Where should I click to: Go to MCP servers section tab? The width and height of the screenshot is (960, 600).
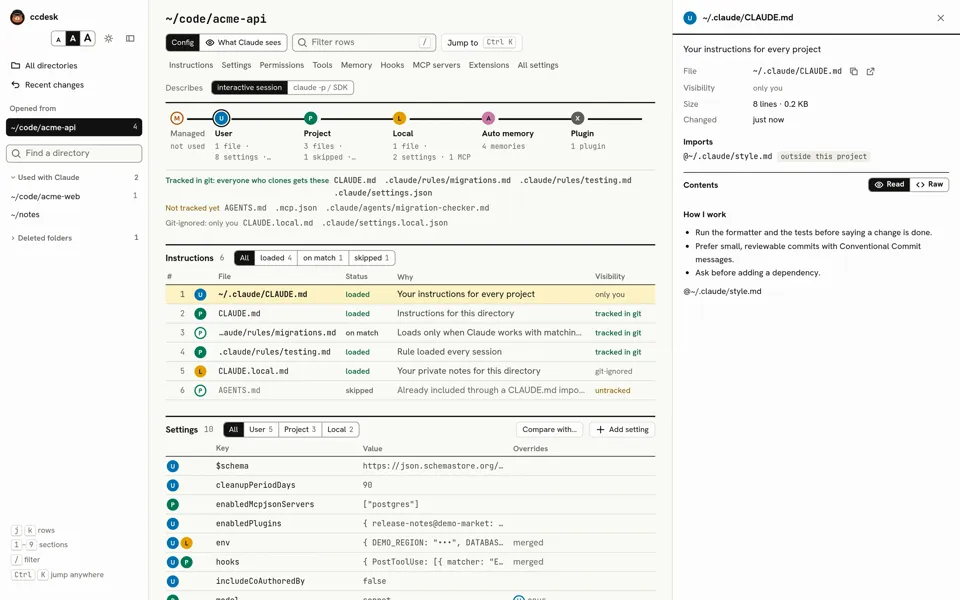437,65
